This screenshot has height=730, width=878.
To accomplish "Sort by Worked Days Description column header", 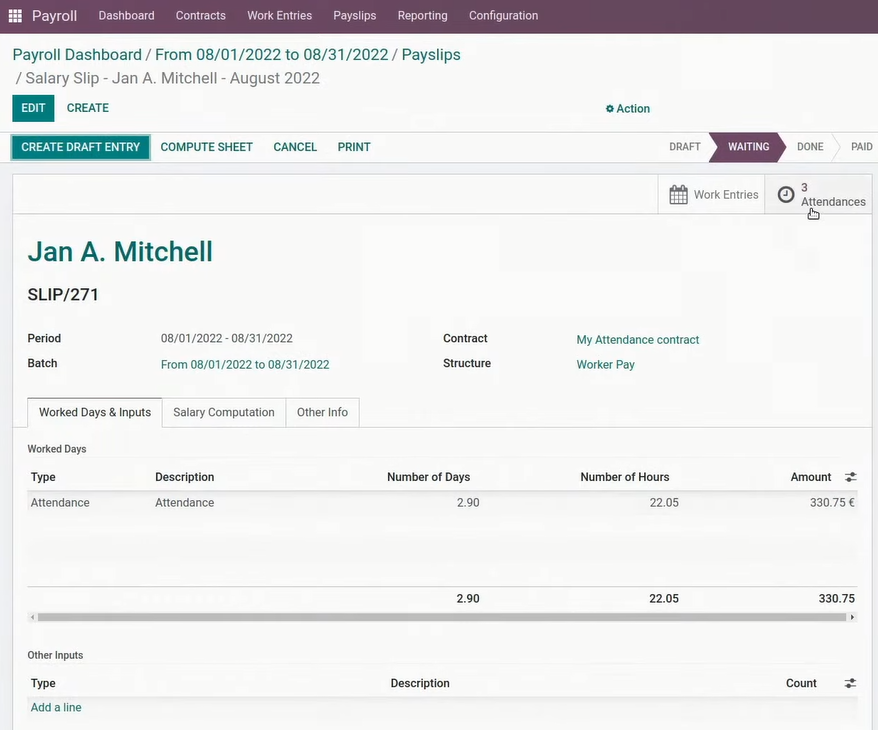I will pos(184,477).
